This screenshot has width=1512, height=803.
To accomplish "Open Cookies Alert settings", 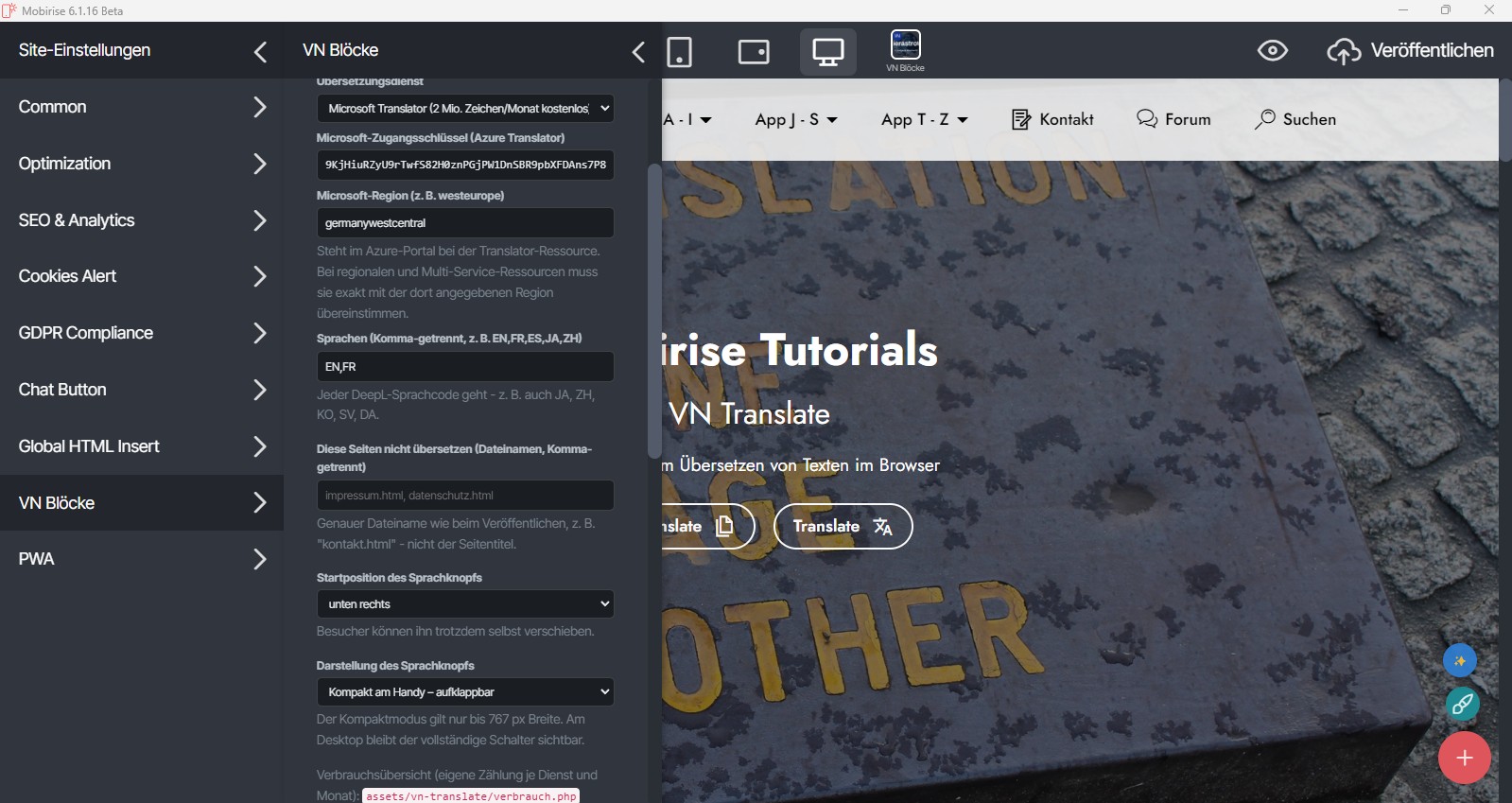I will click(142, 276).
